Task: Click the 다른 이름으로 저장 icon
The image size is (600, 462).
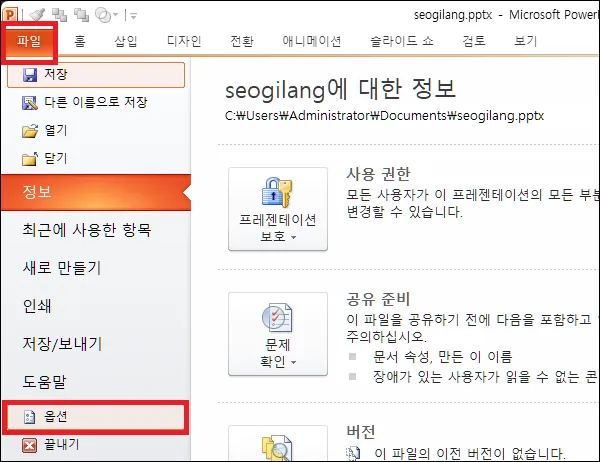Action: coord(30,103)
